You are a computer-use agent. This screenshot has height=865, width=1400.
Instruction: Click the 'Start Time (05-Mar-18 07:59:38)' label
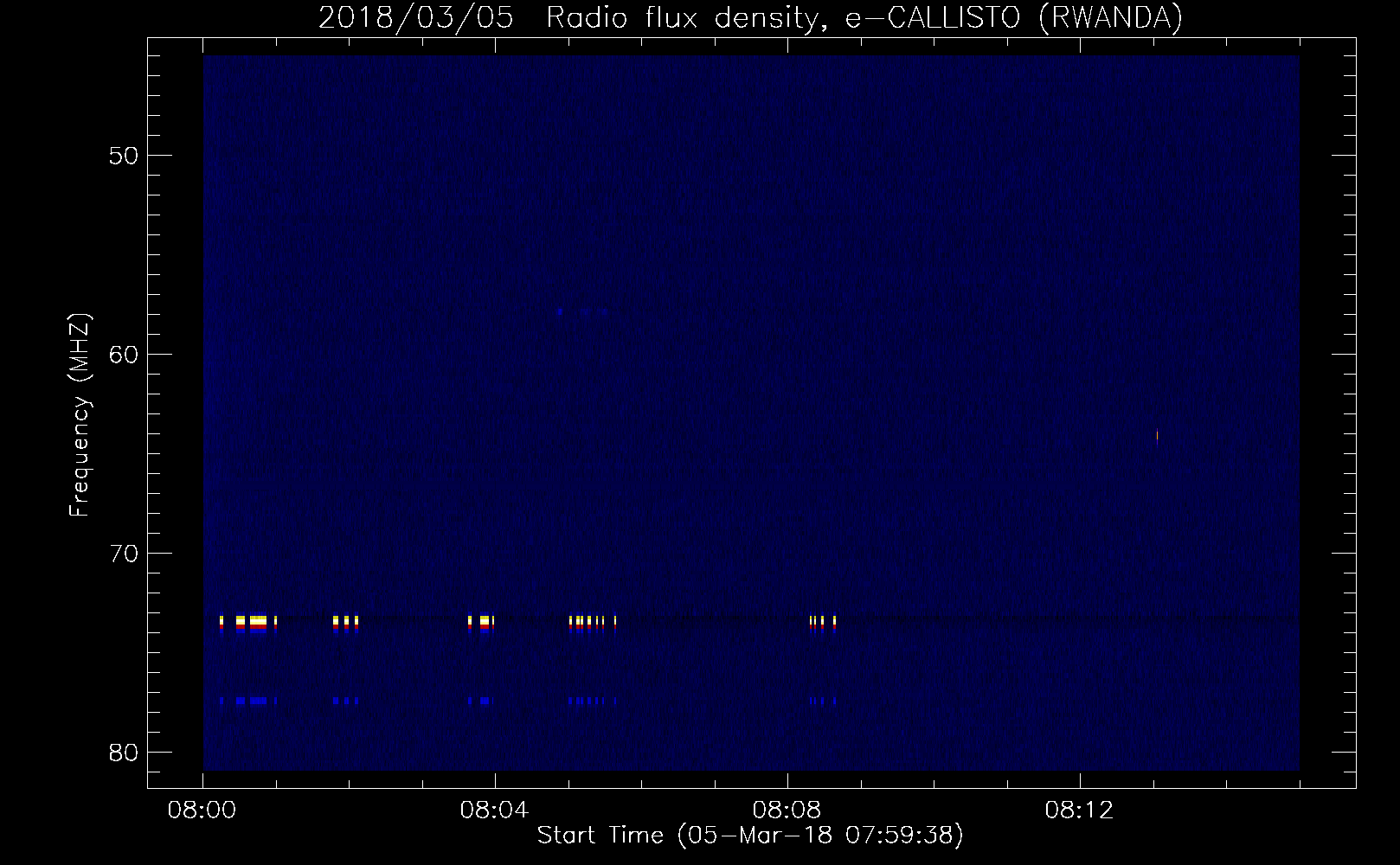[750, 836]
